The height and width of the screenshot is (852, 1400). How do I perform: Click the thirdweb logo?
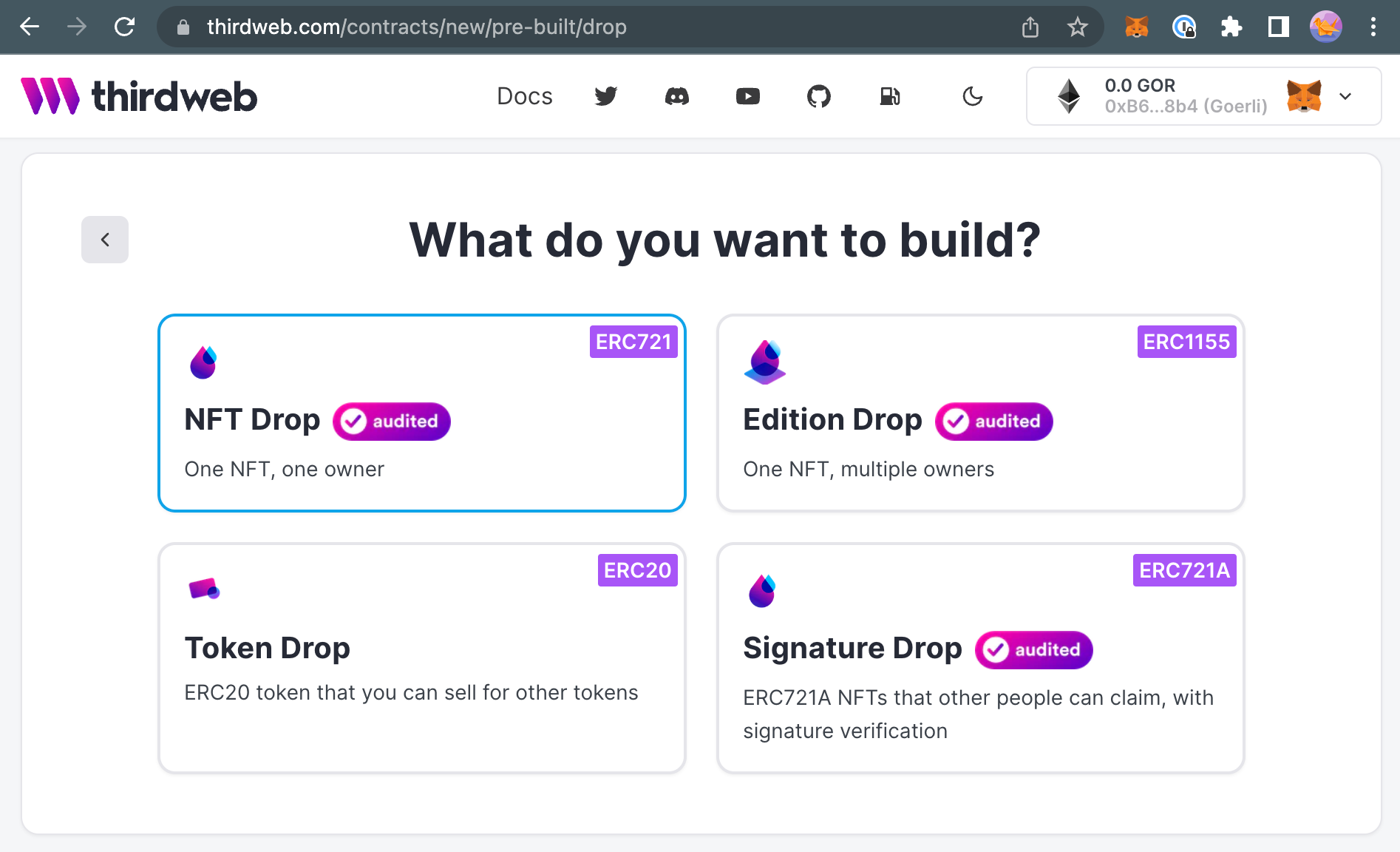pos(139,95)
